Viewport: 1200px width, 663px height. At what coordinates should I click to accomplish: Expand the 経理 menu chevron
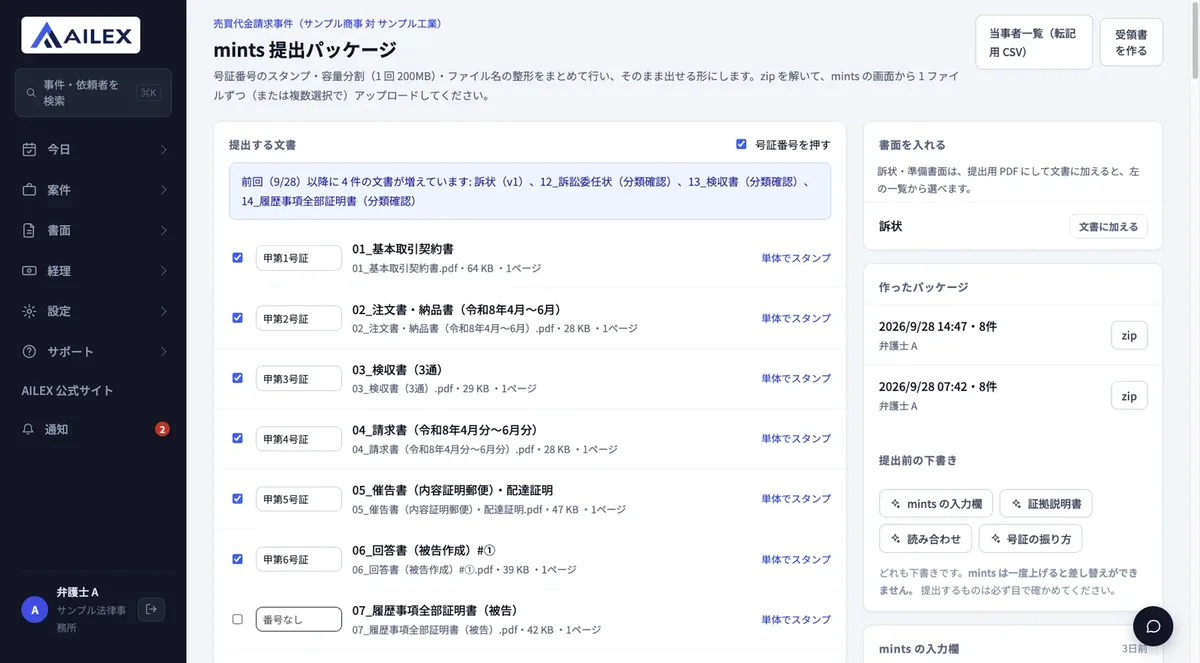pyautogui.click(x=163, y=270)
